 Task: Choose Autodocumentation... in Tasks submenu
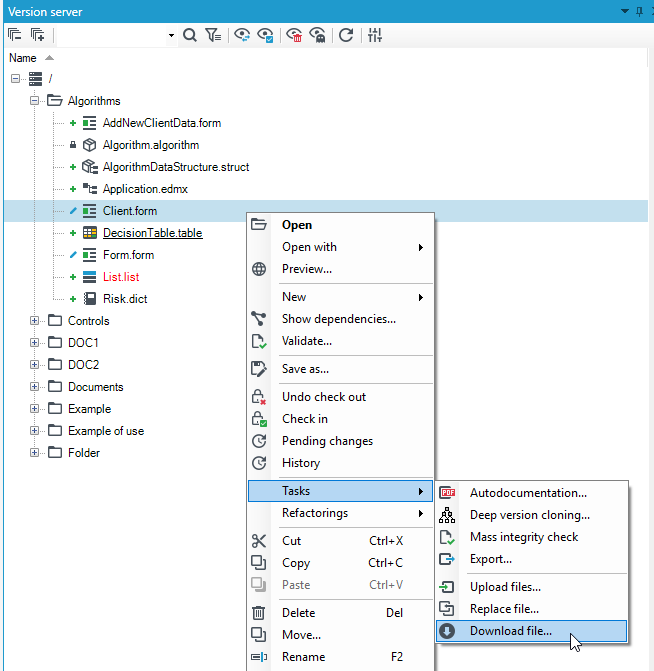(532, 493)
